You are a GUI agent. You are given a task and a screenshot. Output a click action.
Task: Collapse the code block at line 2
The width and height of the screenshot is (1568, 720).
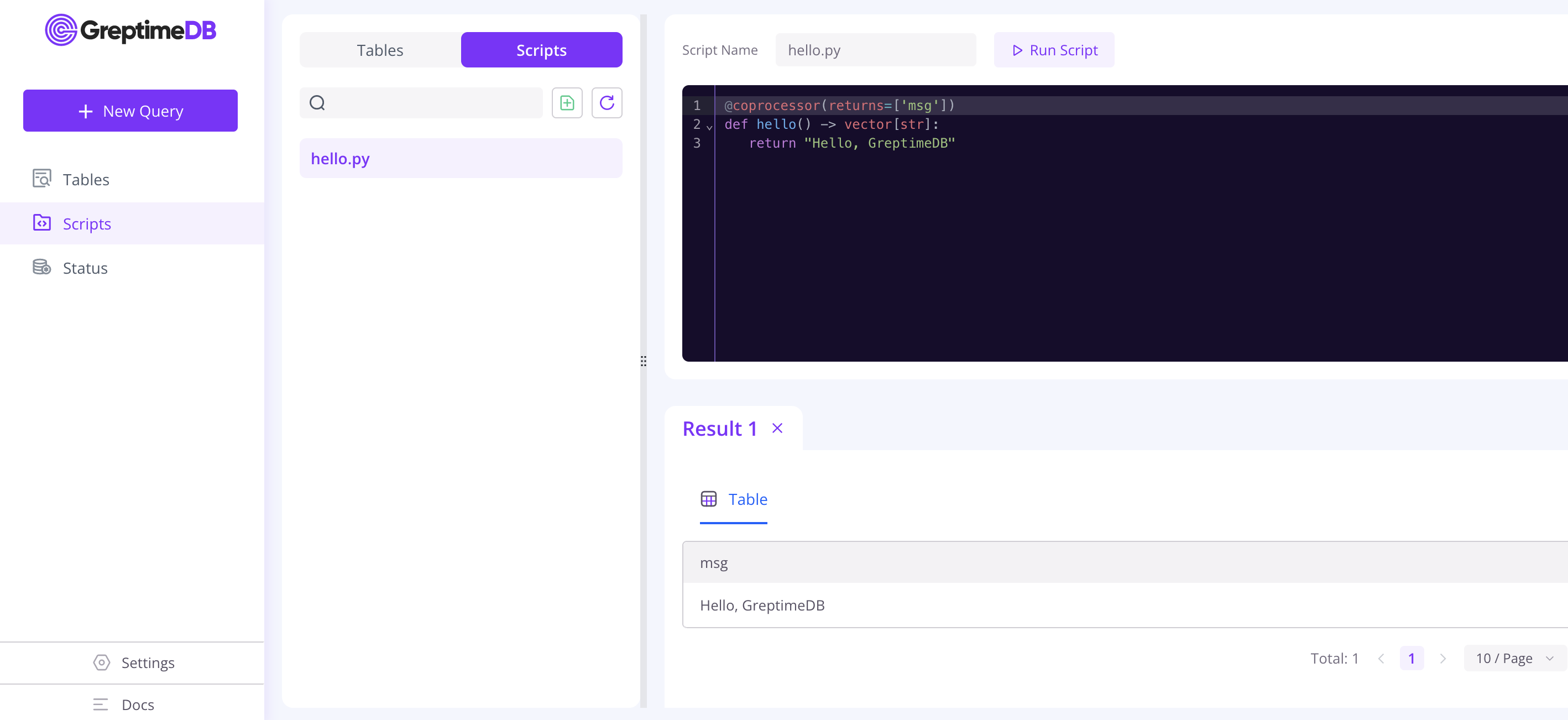click(x=710, y=128)
